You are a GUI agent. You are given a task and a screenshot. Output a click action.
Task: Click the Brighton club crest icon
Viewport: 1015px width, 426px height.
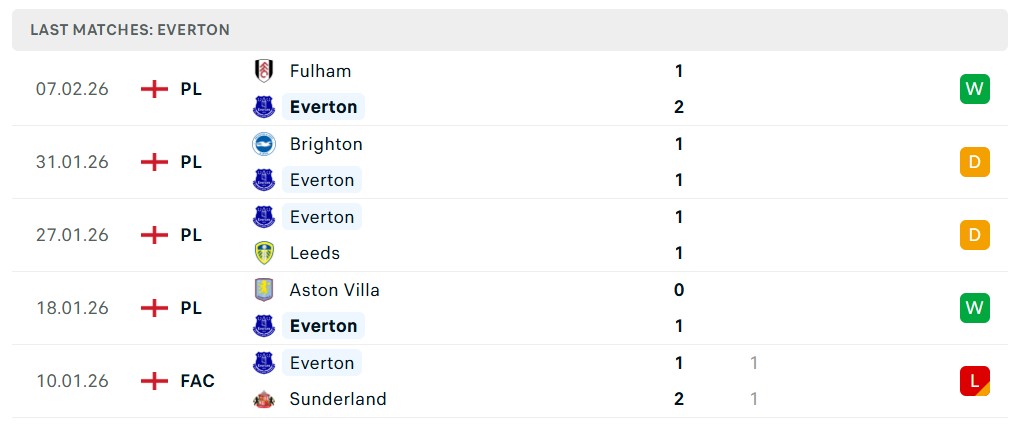point(264,144)
